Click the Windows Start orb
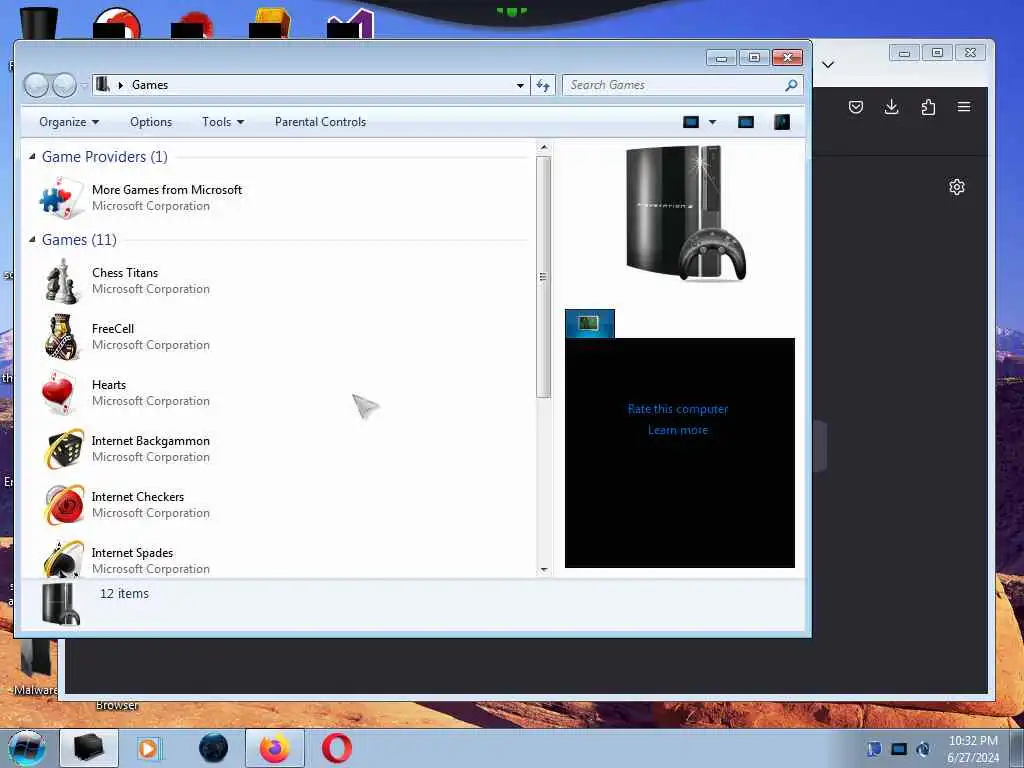The width and height of the screenshot is (1024, 768). (x=27, y=748)
